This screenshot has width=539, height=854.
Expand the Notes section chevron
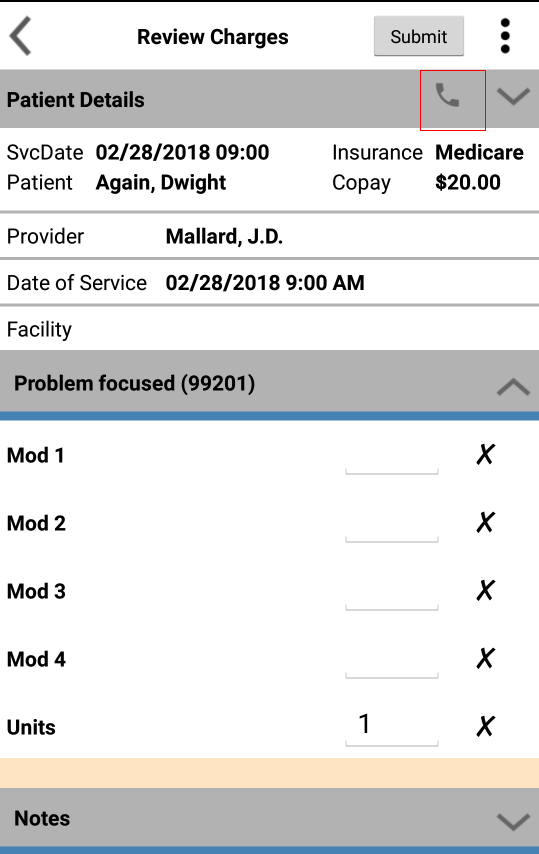coord(513,821)
